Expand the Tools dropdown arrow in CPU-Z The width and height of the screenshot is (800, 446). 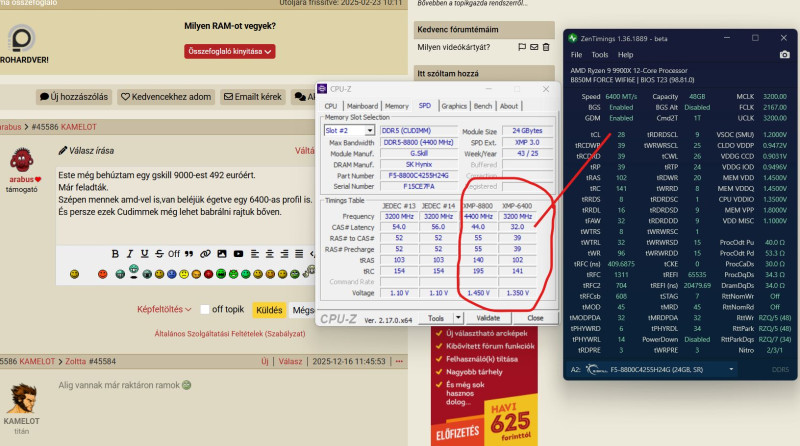tap(458, 318)
